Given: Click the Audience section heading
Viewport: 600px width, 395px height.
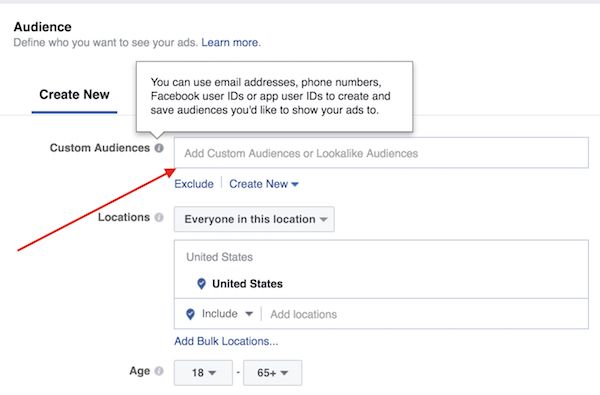Looking at the screenshot, I should 42,27.
